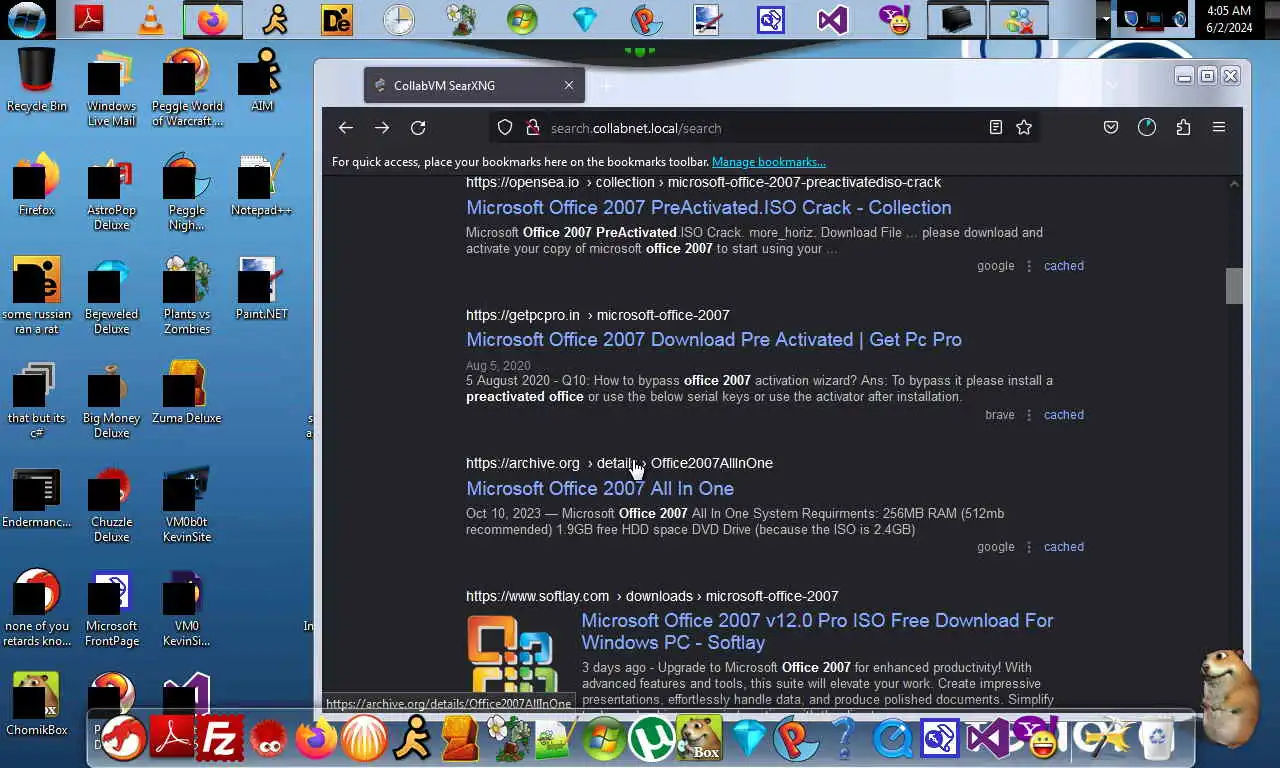The image size is (1280, 768).
Task: Expand the three-dot menu for the getpcpro.in result
Action: 1029,415
